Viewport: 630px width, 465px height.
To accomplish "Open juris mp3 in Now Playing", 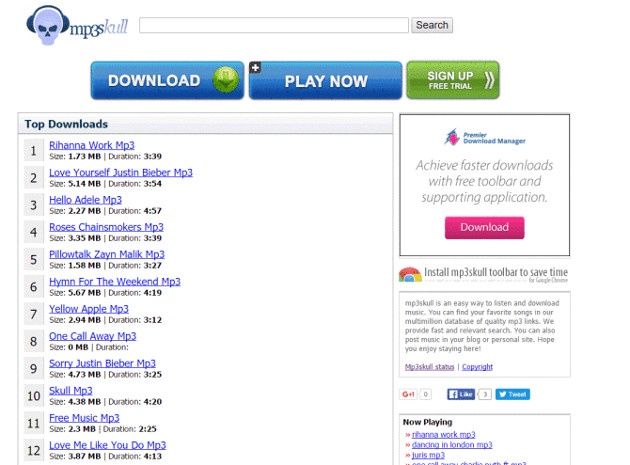I will [428, 455].
